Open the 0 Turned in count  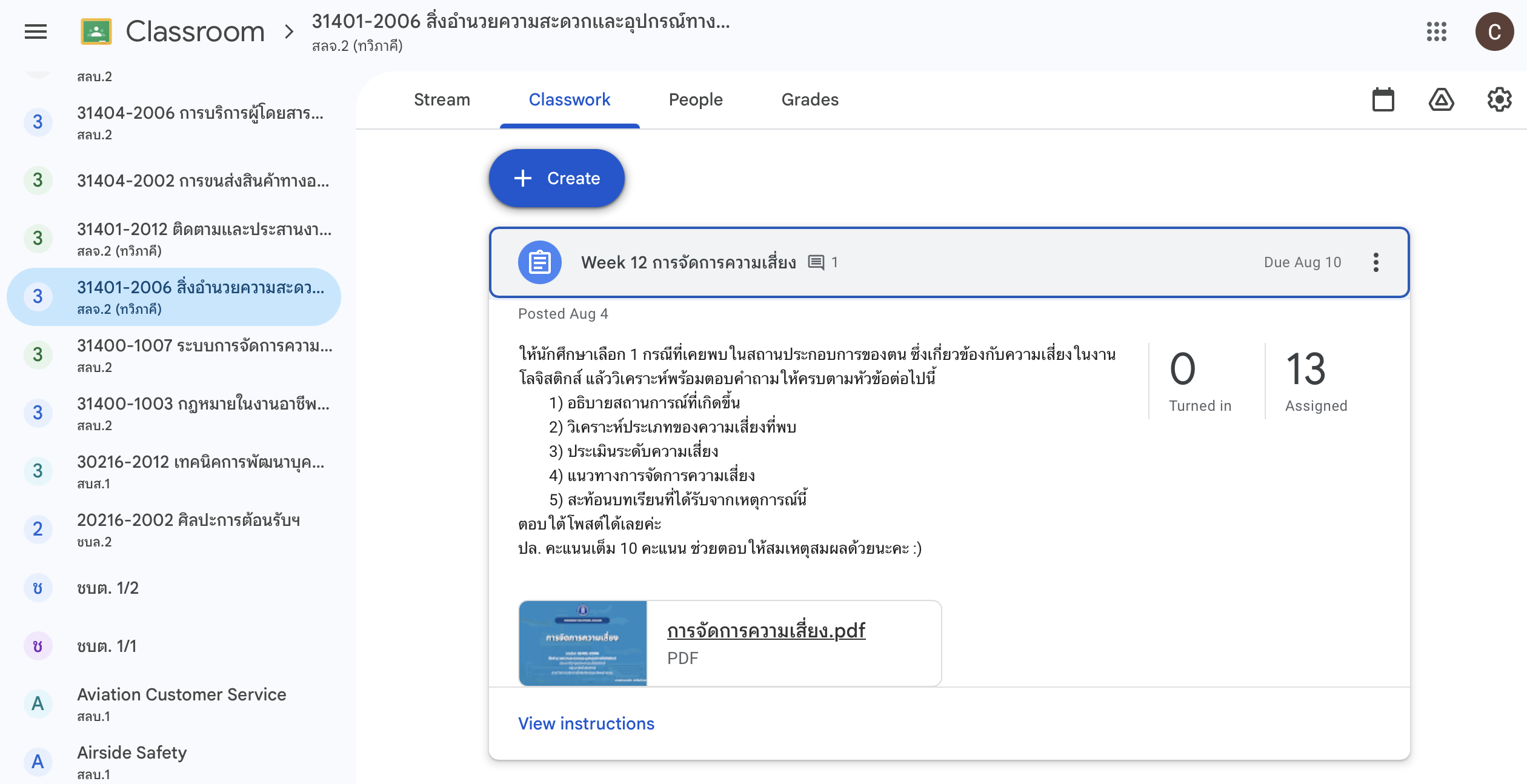coord(1199,381)
